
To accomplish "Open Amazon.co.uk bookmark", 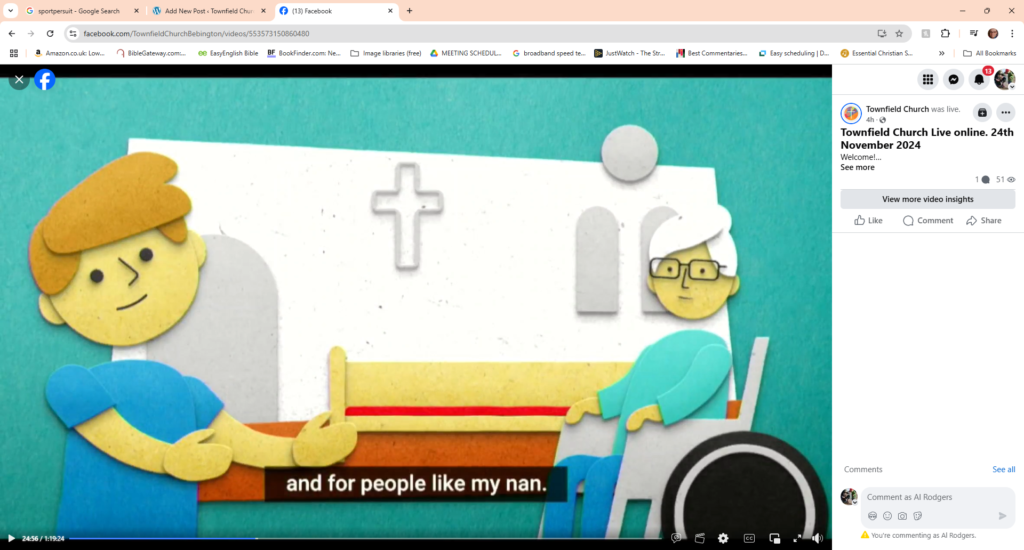I will (69, 54).
